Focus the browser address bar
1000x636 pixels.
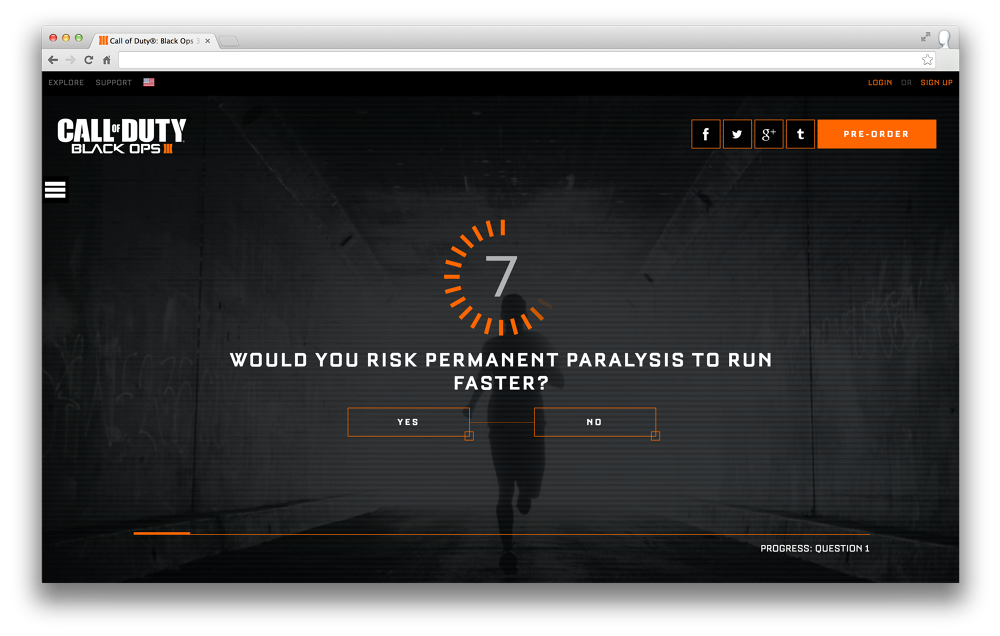click(x=518, y=60)
